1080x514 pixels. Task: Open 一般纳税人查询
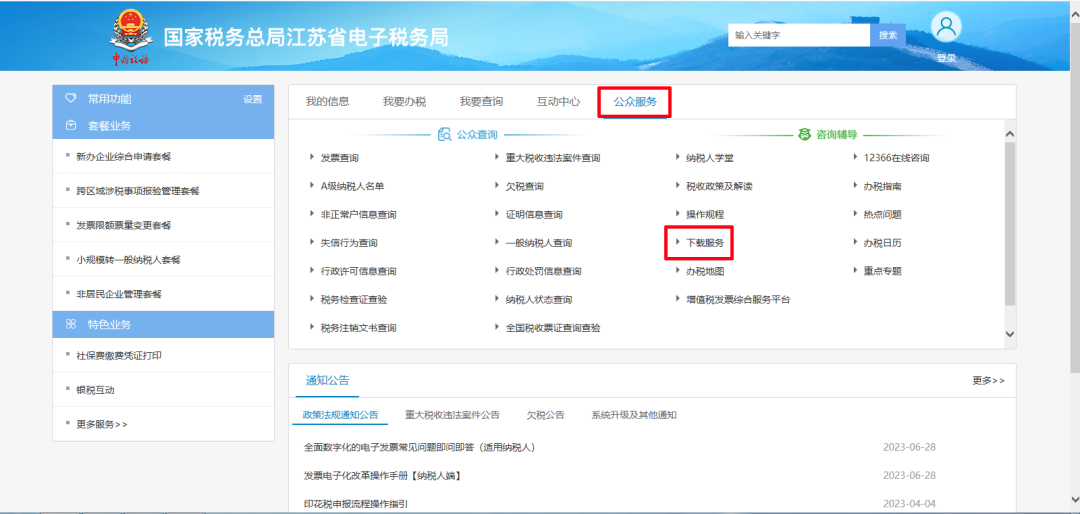pyautogui.click(x=539, y=243)
